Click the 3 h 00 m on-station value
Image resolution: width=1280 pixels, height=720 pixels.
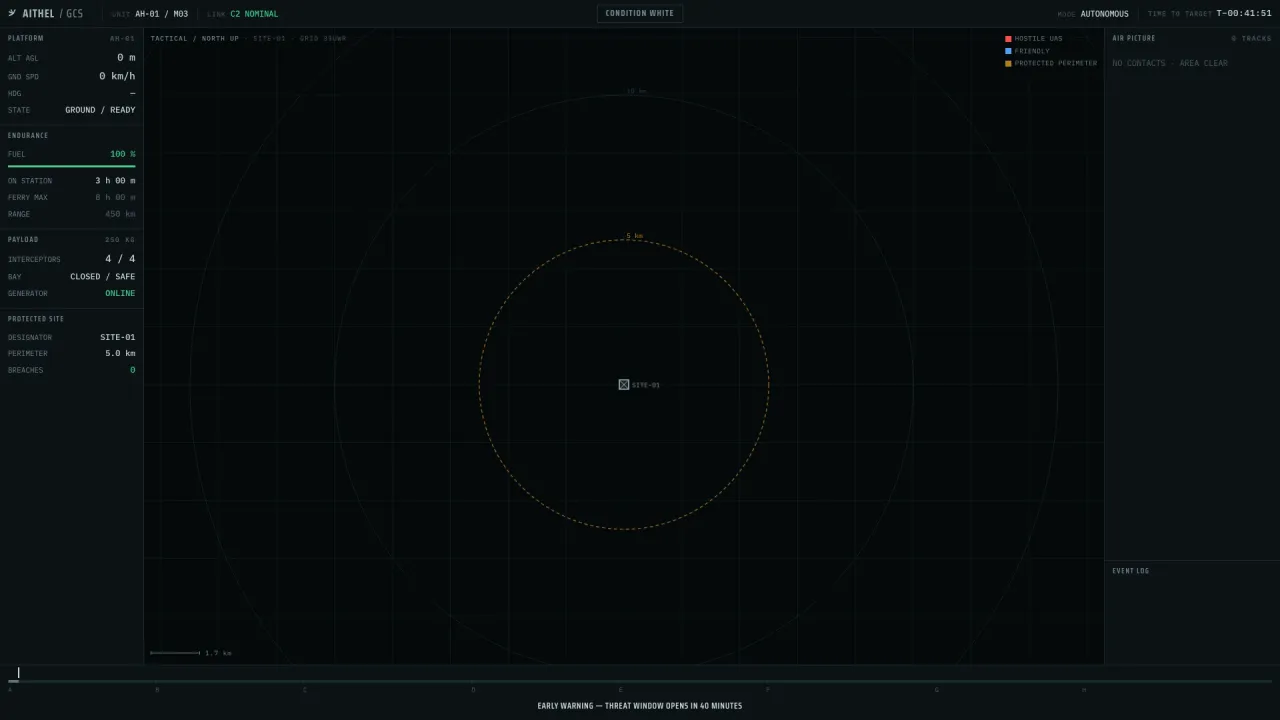pos(115,181)
